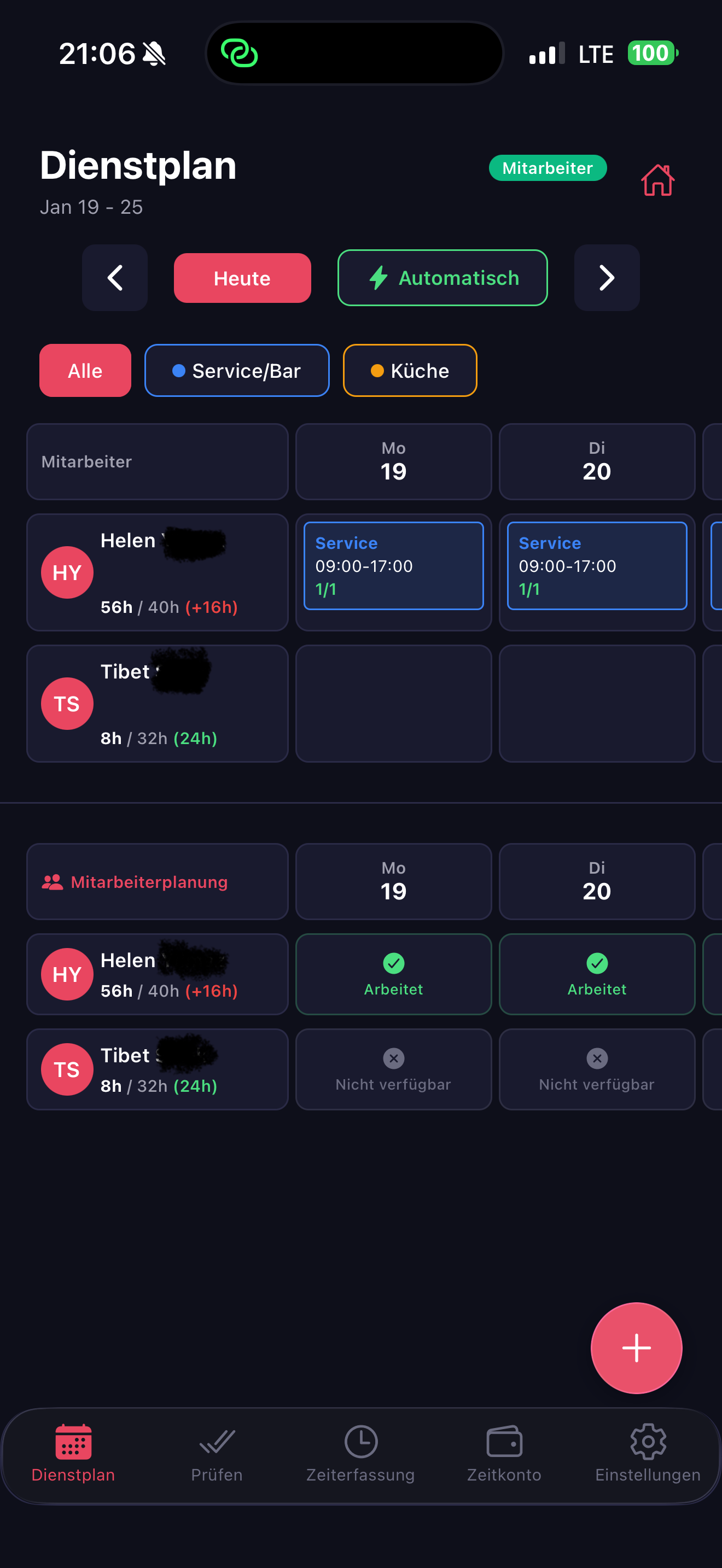Open the Zeitkonto wallet tab
Screen dimensions: 722x1568
point(504,1455)
